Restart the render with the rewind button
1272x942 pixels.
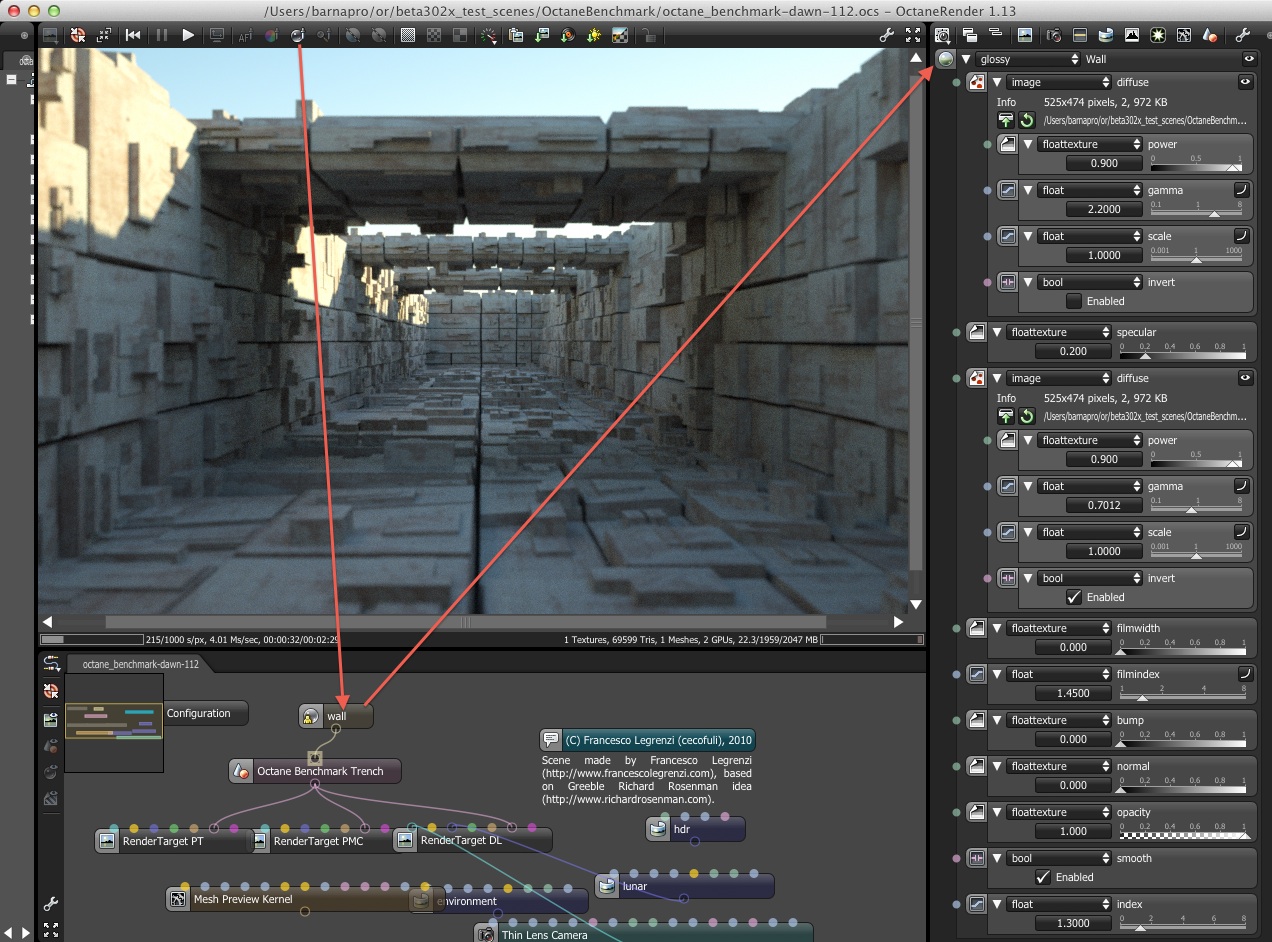[132, 35]
